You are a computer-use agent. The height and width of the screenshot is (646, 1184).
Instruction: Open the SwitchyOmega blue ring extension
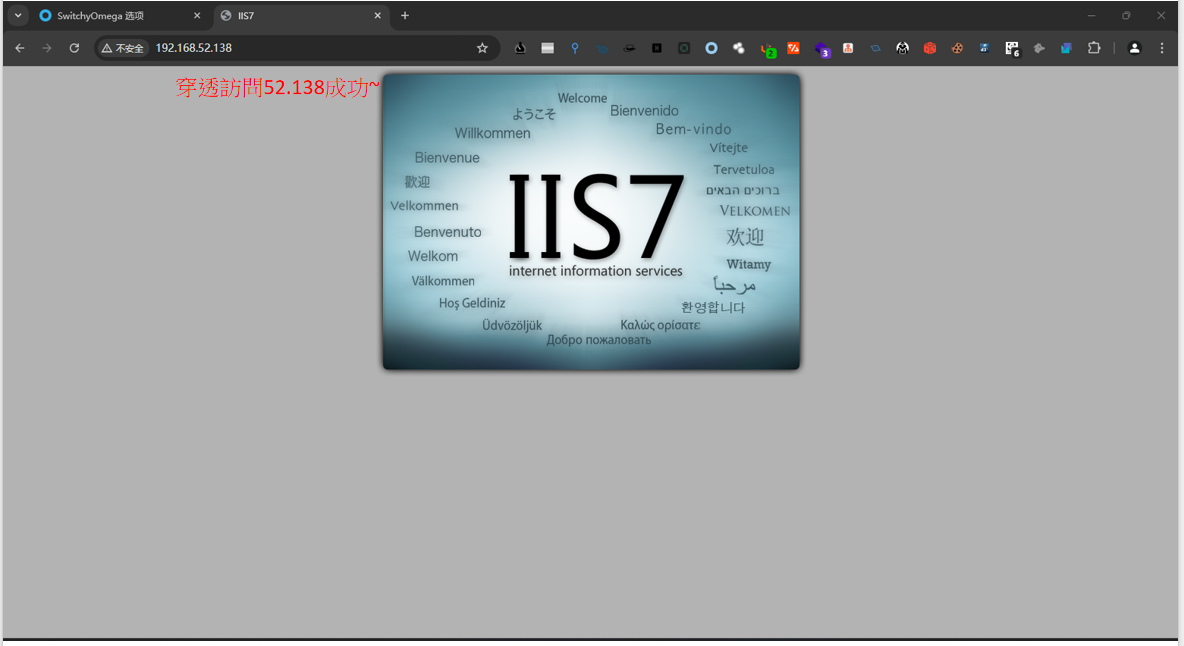coord(711,48)
